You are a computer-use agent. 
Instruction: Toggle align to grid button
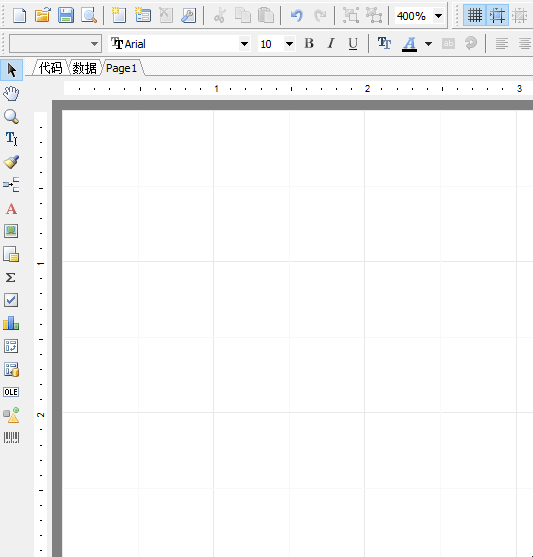pos(497,15)
